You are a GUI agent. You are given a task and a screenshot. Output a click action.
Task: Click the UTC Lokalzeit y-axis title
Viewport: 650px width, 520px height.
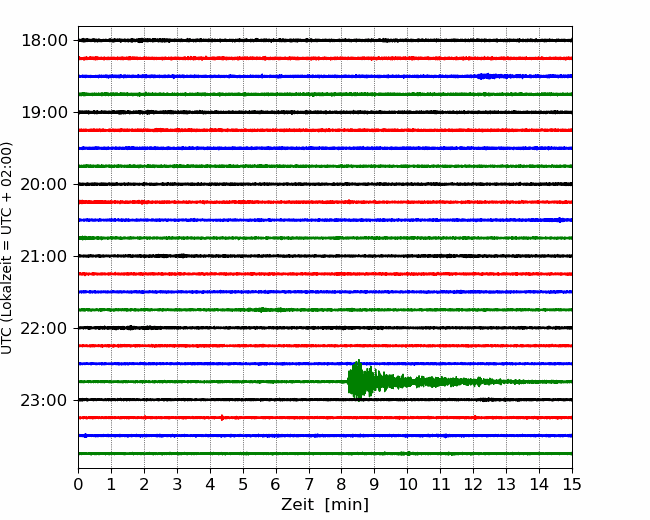click(x=7, y=248)
